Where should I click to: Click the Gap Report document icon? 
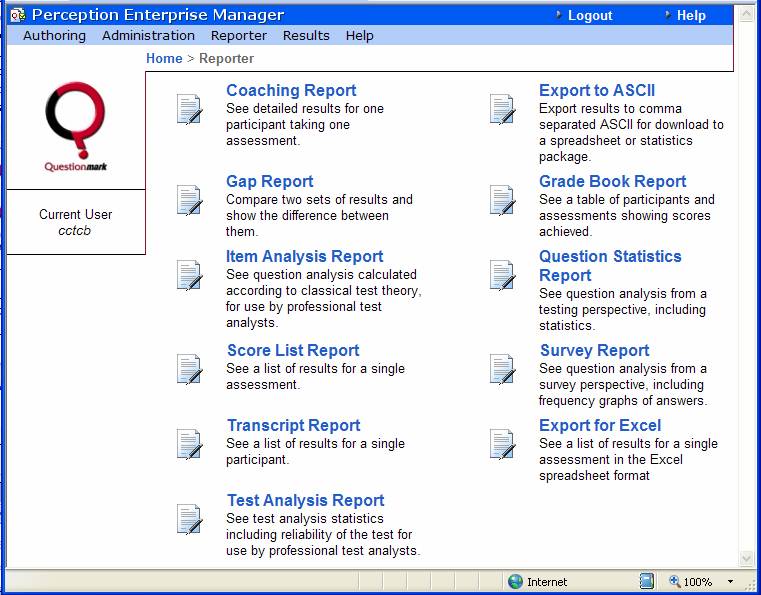(189, 200)
